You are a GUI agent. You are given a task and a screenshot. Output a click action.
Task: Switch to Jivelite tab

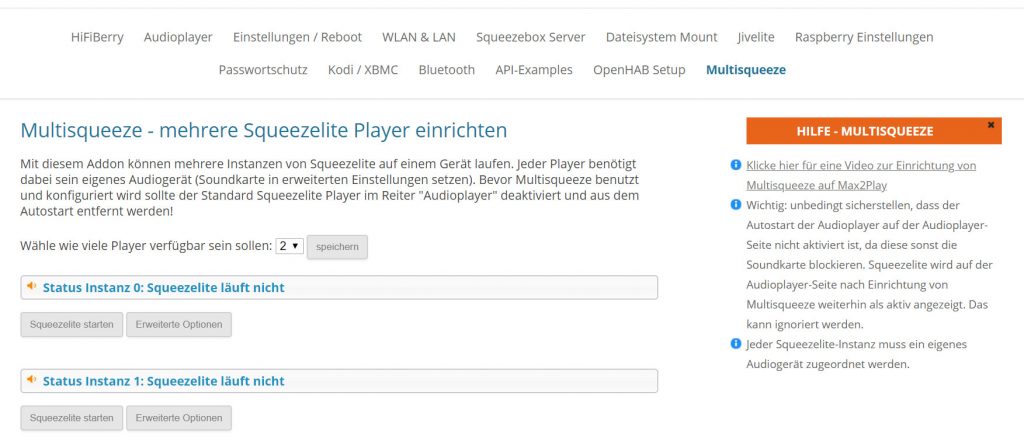[x=756, y=37]
